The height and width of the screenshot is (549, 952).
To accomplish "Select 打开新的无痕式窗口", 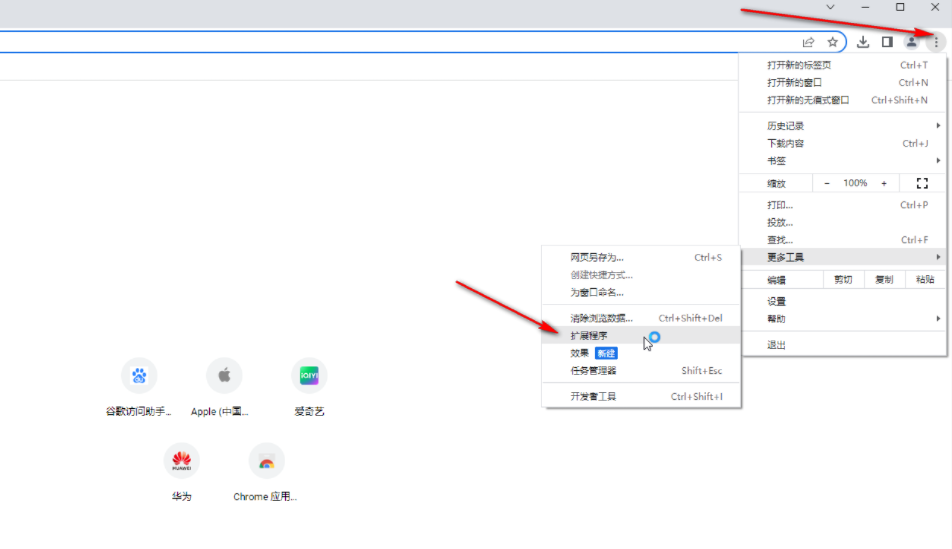I will click(x=843, y=100).
